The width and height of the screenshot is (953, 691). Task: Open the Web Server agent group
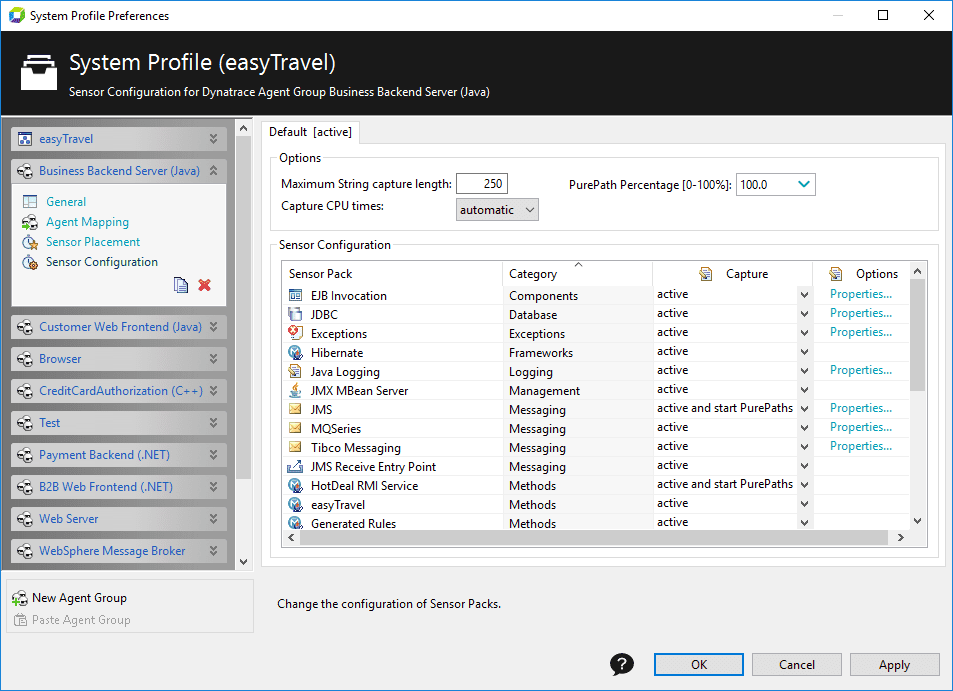(119, 518)
